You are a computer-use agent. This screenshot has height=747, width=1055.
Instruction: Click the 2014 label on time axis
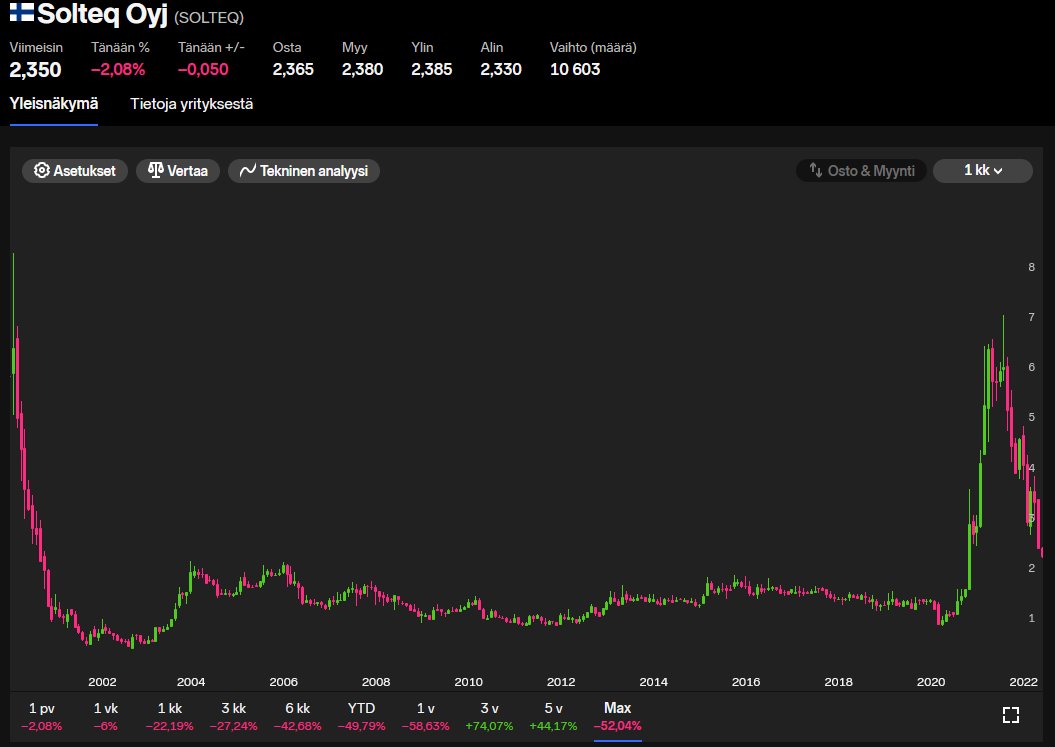click(653, 682)
